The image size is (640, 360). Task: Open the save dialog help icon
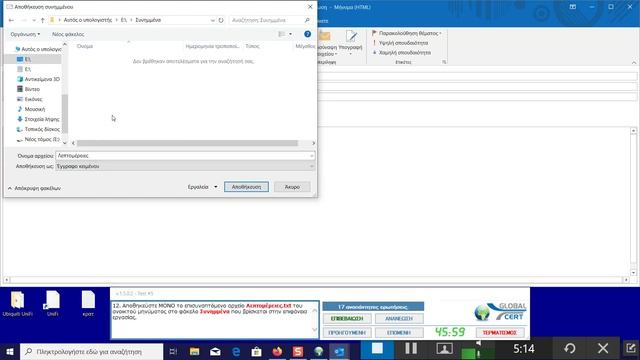[x=307, y=34]
